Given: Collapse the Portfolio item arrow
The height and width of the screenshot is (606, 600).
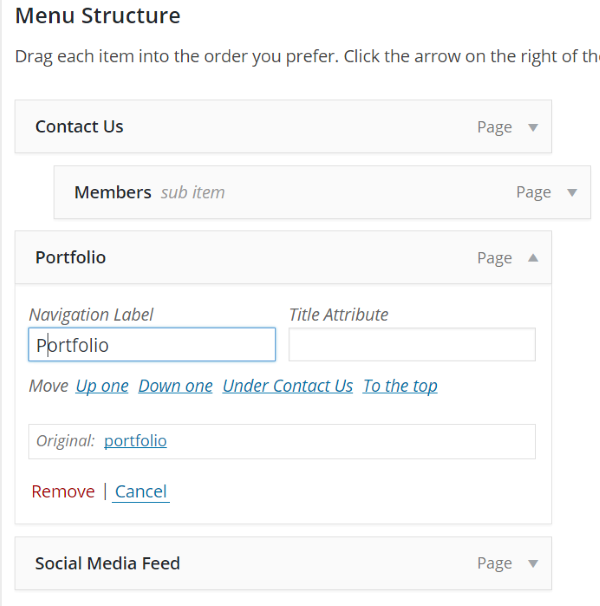Looking at the screenshot, I should (533, 258).
